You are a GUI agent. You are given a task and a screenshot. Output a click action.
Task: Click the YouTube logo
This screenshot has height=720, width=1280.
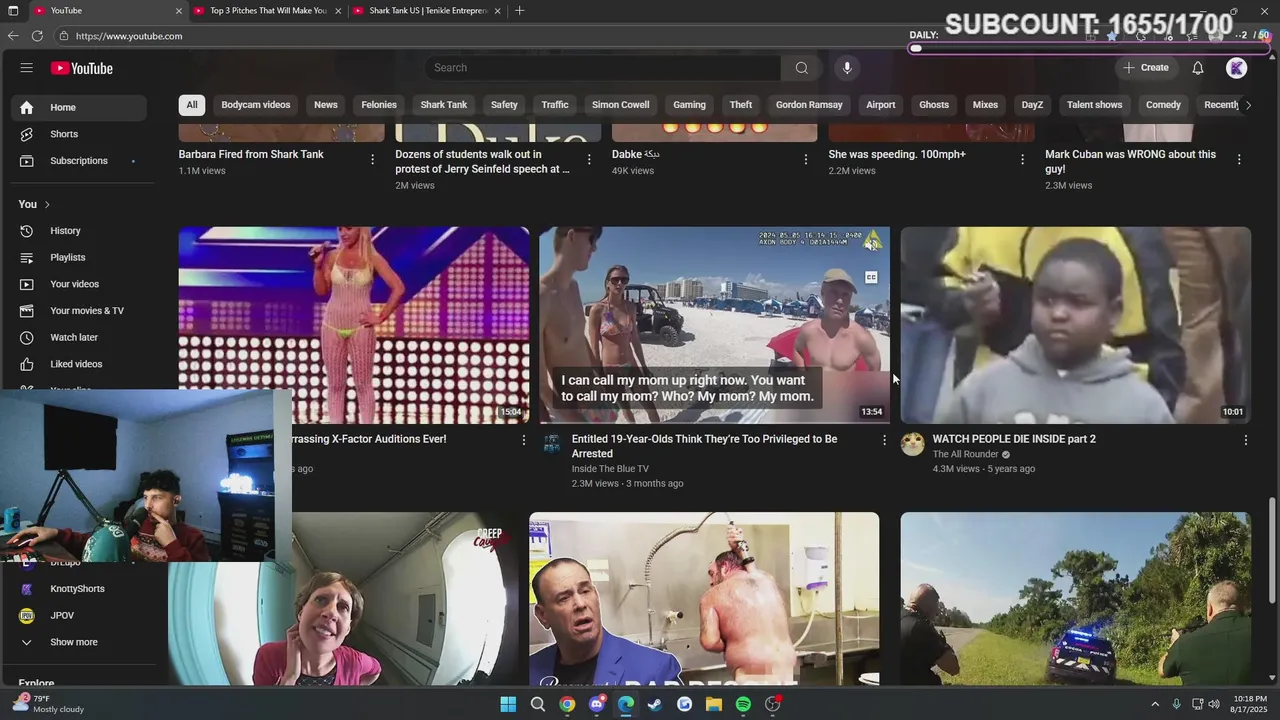coord(82,68)
